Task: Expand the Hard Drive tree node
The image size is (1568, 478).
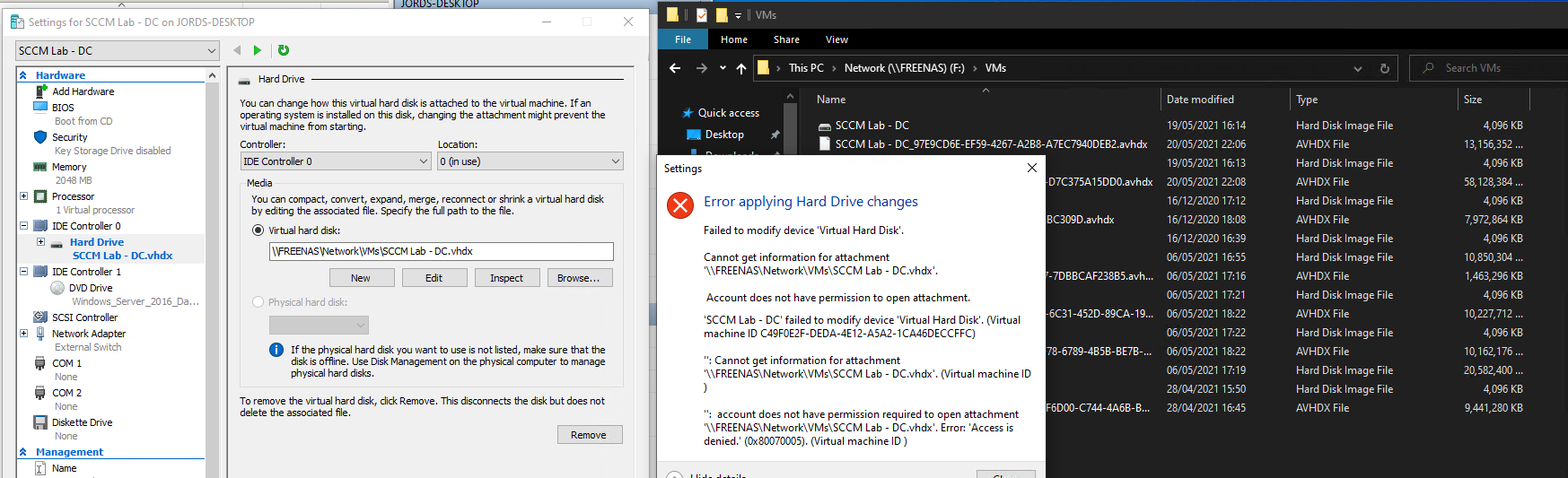Action: [40, 242]
